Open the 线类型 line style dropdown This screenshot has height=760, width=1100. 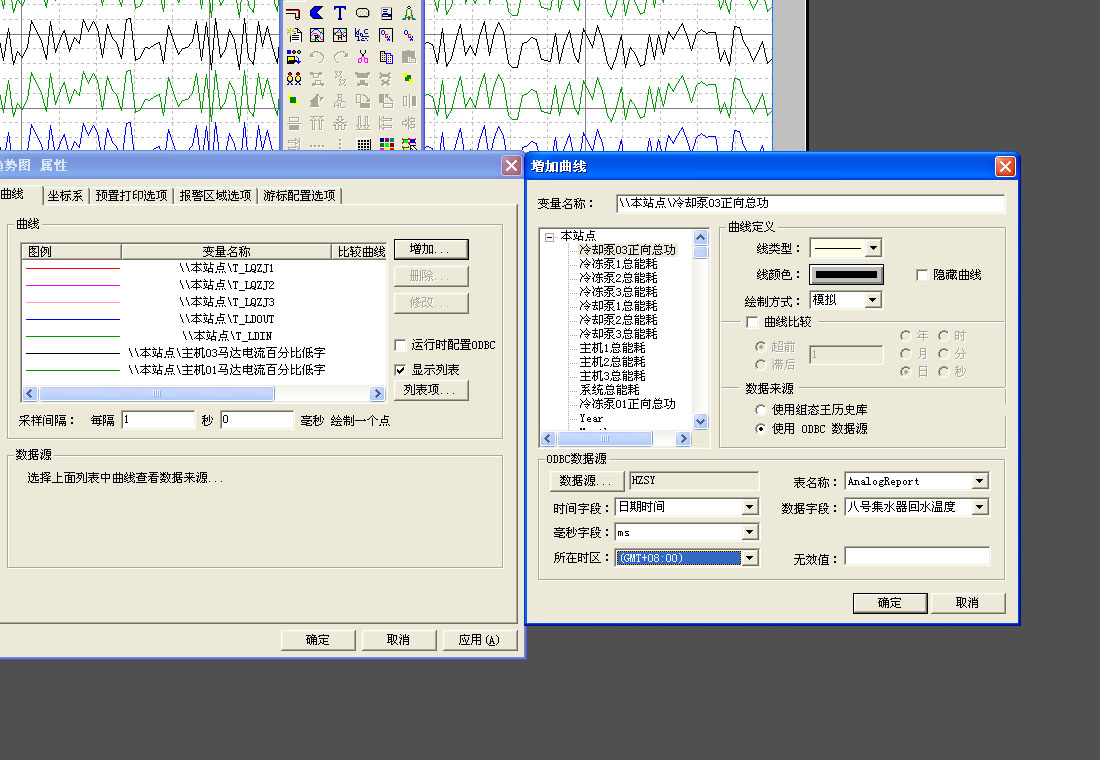[x=873, y=248]
